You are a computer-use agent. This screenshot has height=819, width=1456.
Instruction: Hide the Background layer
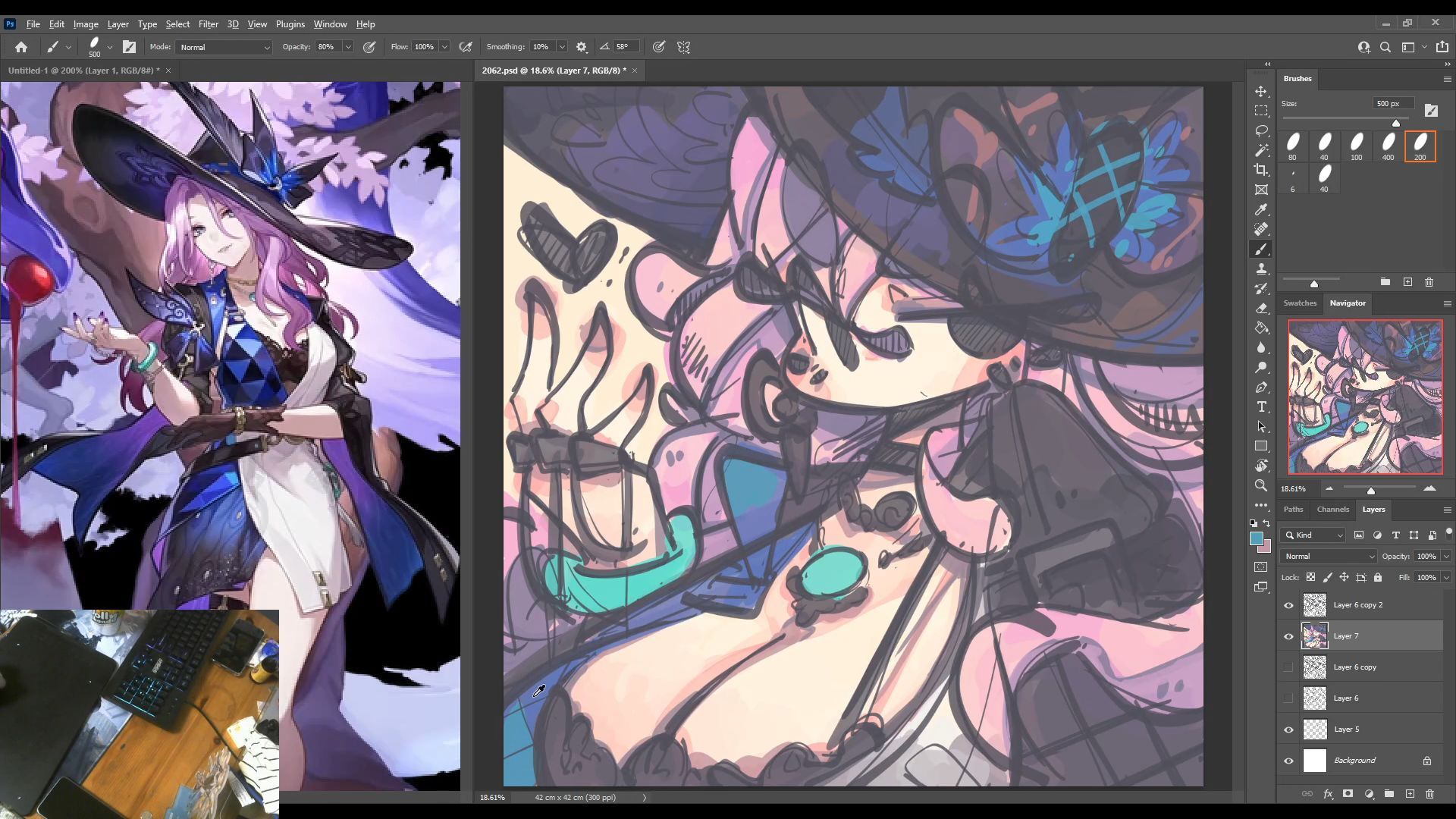pos(1288,761)
